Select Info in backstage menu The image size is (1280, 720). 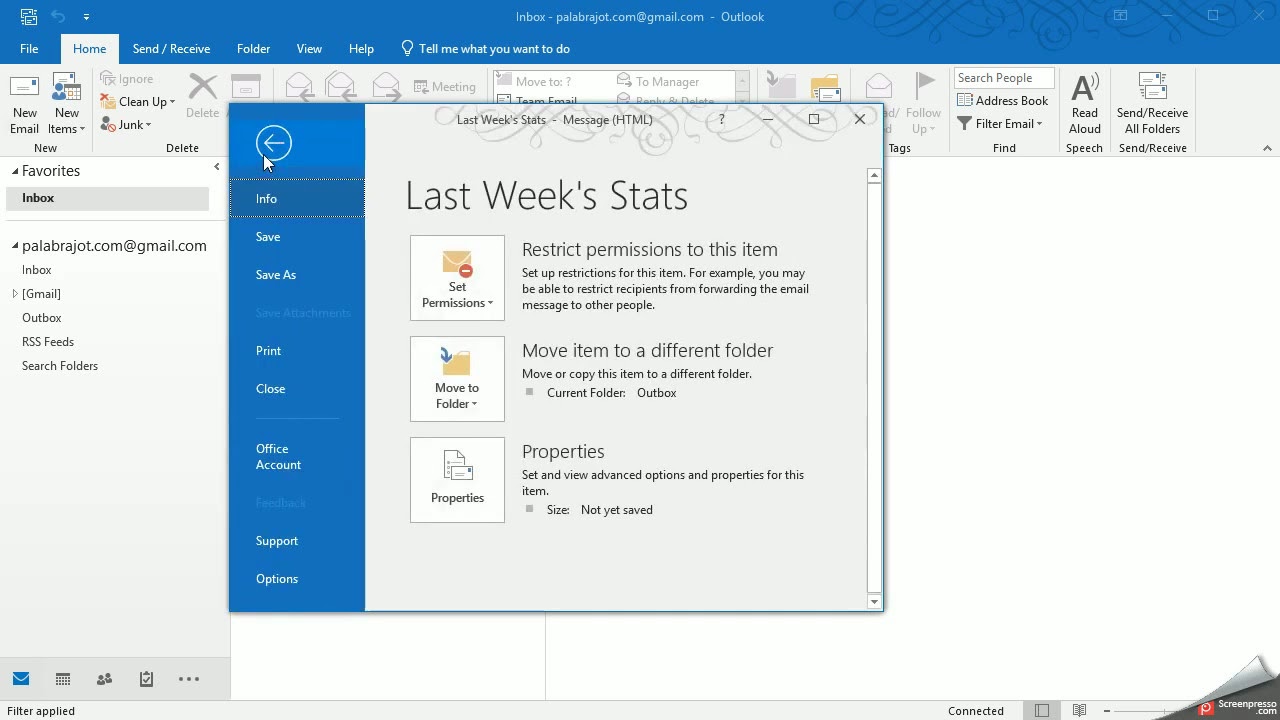coord(297,198)
